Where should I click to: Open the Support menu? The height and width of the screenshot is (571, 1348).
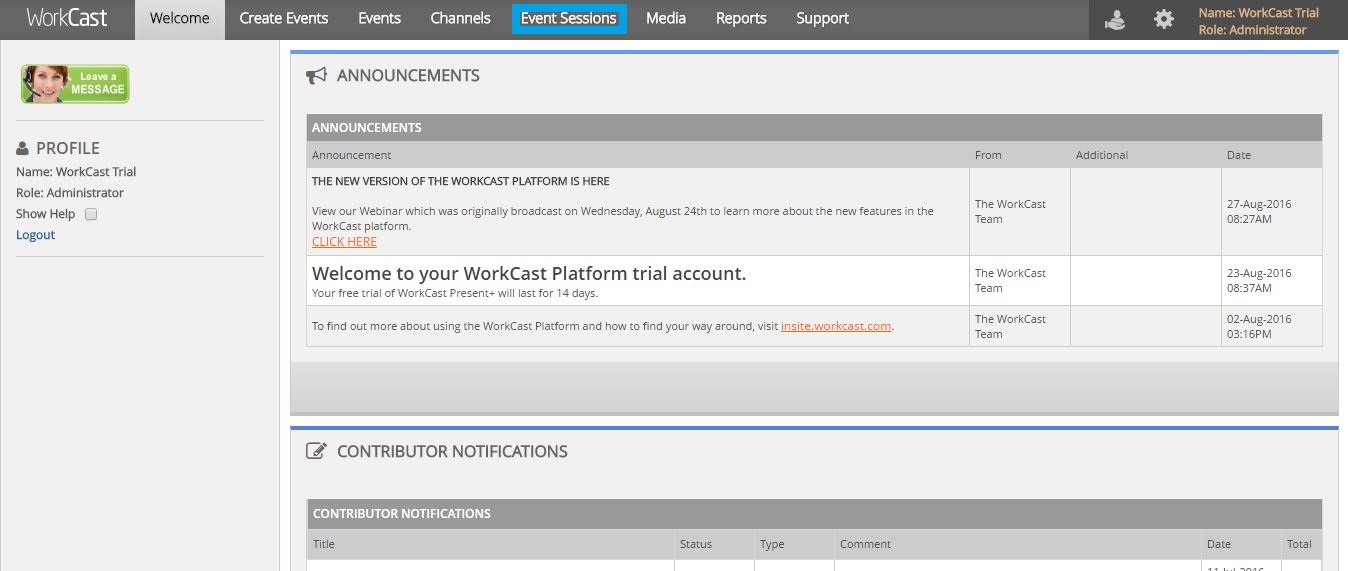[822, 19]
